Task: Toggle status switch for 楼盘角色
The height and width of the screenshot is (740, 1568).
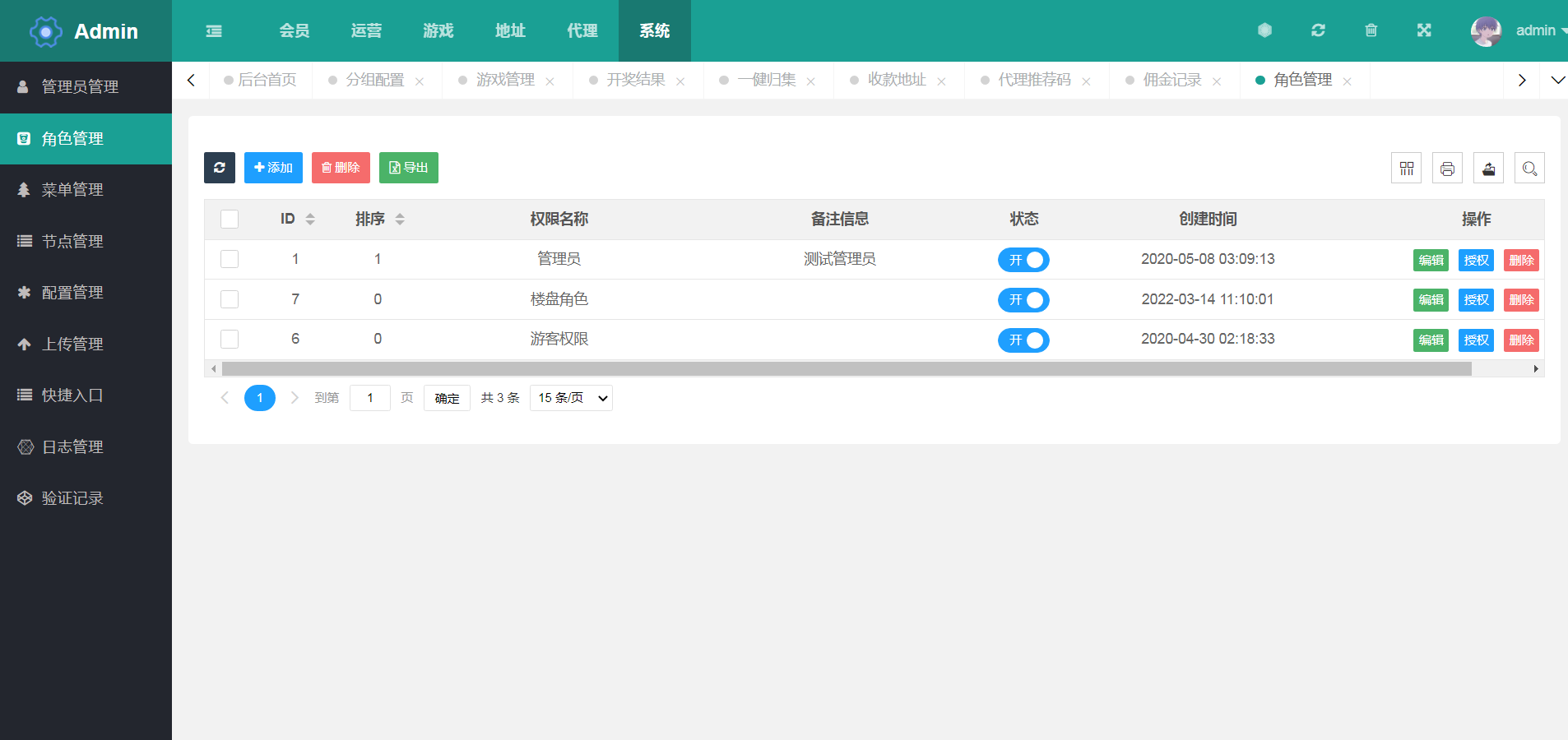Action: click(1023, 300)
